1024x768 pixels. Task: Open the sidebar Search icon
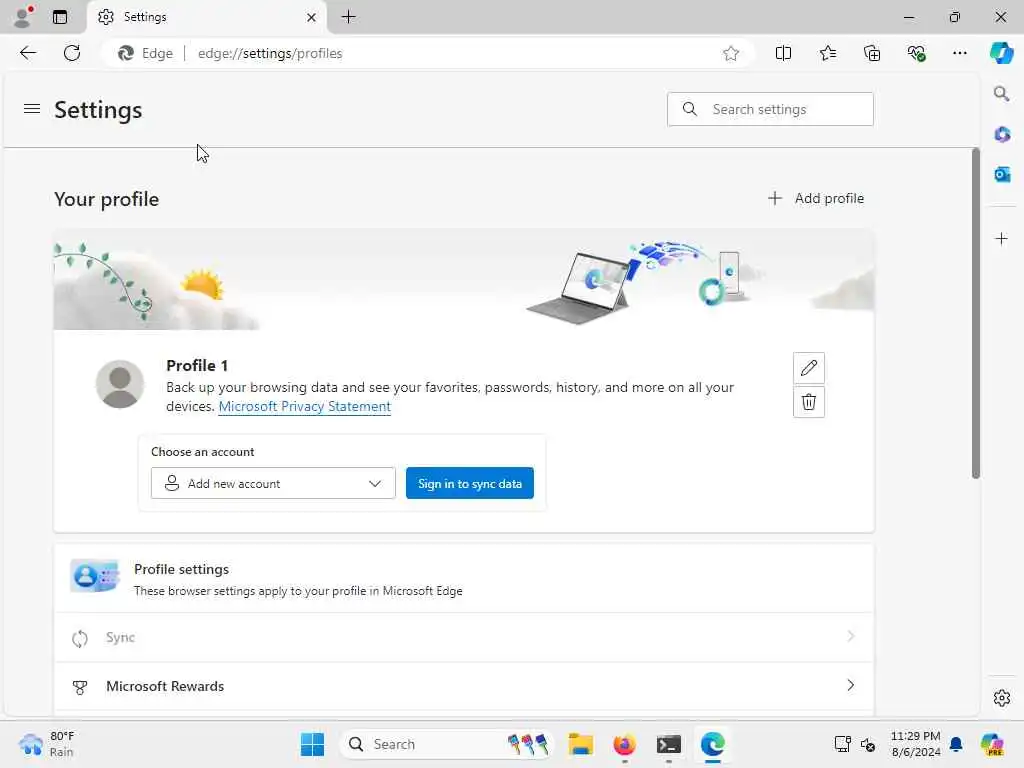tap(1001, 93)
